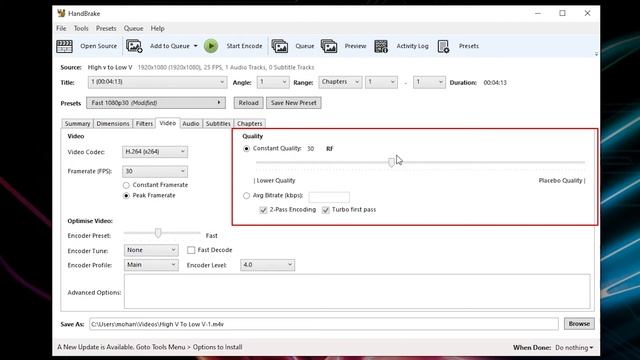Viewport: 640px width, 360px height.
Task: Open the end chapter dropdown
Action: [x=429, y=82]
